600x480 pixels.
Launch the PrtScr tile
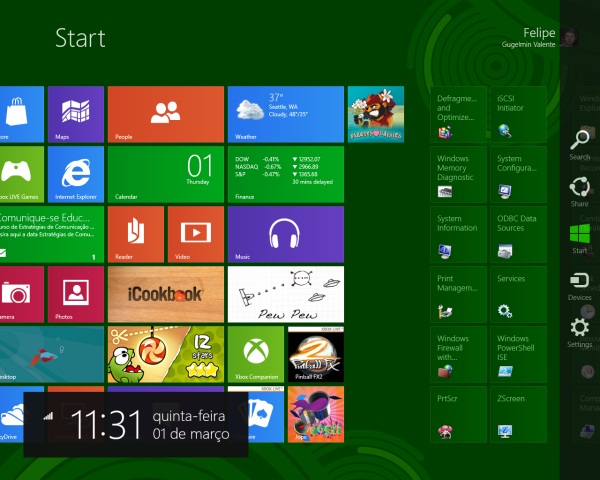pyautogui.click(x=458, y=414)
